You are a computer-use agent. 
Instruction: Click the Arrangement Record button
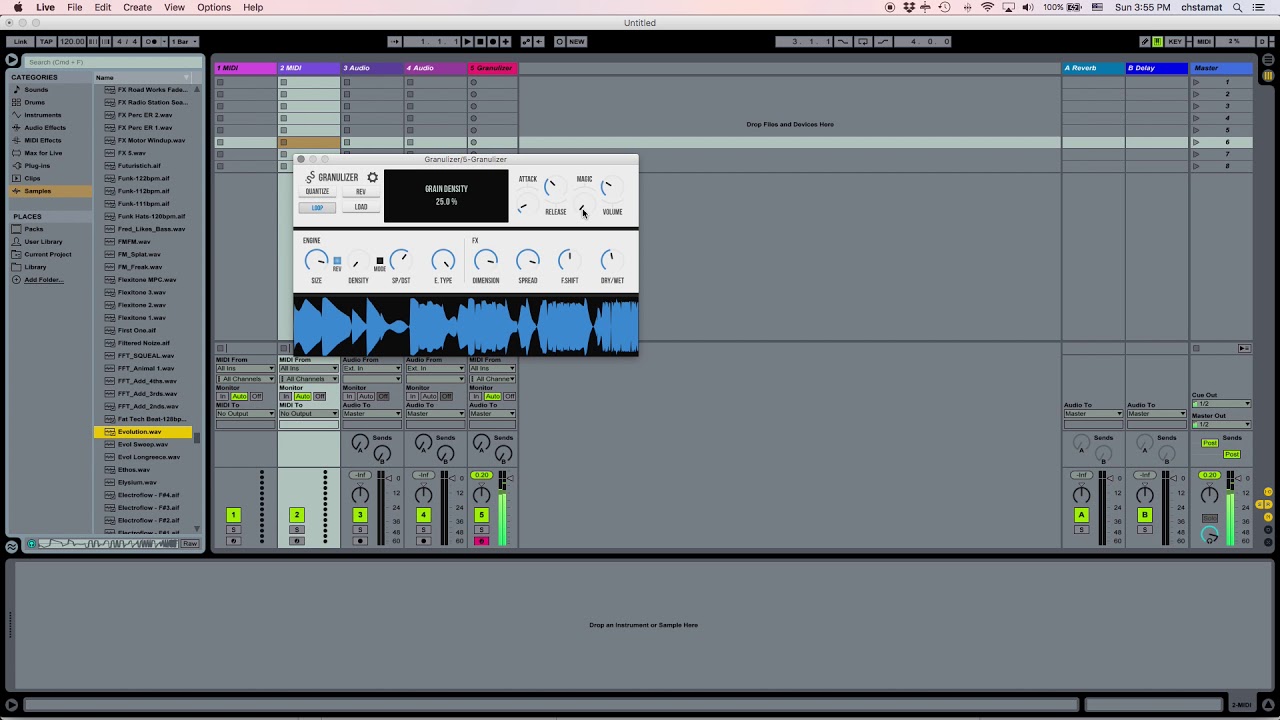click(x=492, y=42)
